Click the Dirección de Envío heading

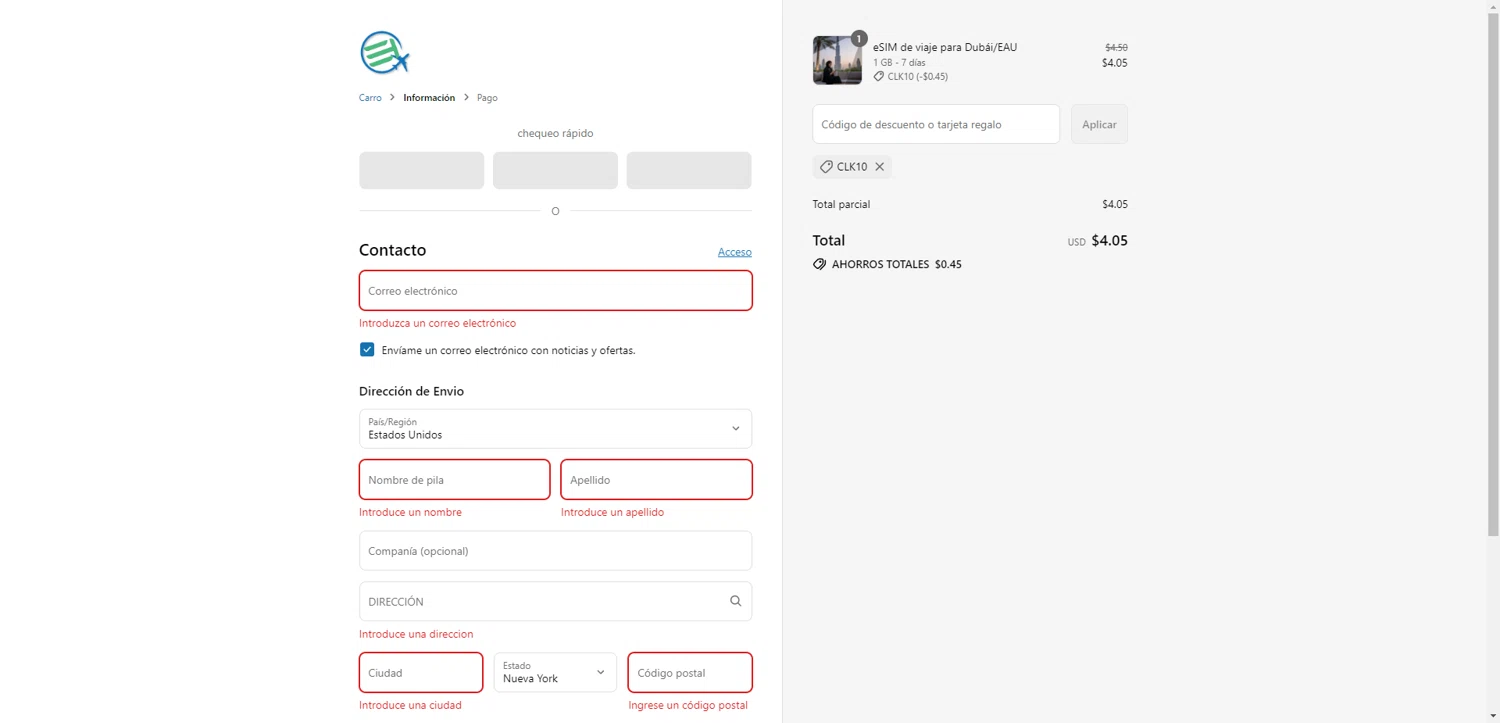412,391
